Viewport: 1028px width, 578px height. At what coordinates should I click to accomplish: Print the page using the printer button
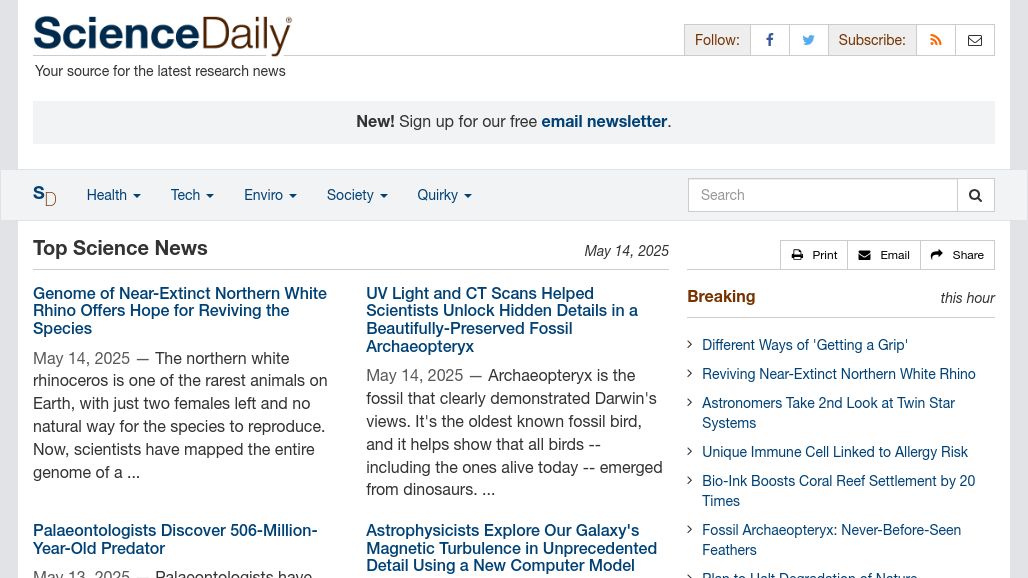point(814,255)
